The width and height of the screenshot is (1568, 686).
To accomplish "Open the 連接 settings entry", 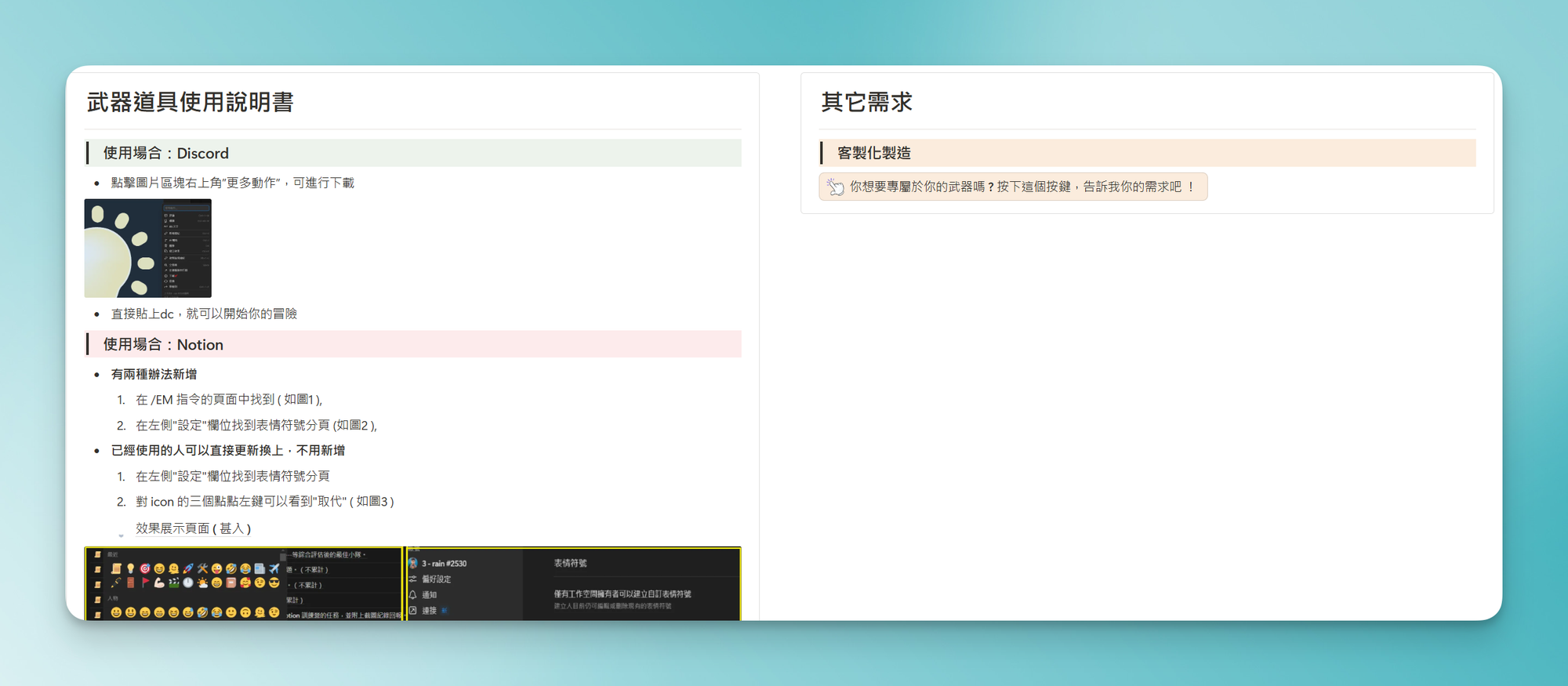I will click(x=429, y=611).
